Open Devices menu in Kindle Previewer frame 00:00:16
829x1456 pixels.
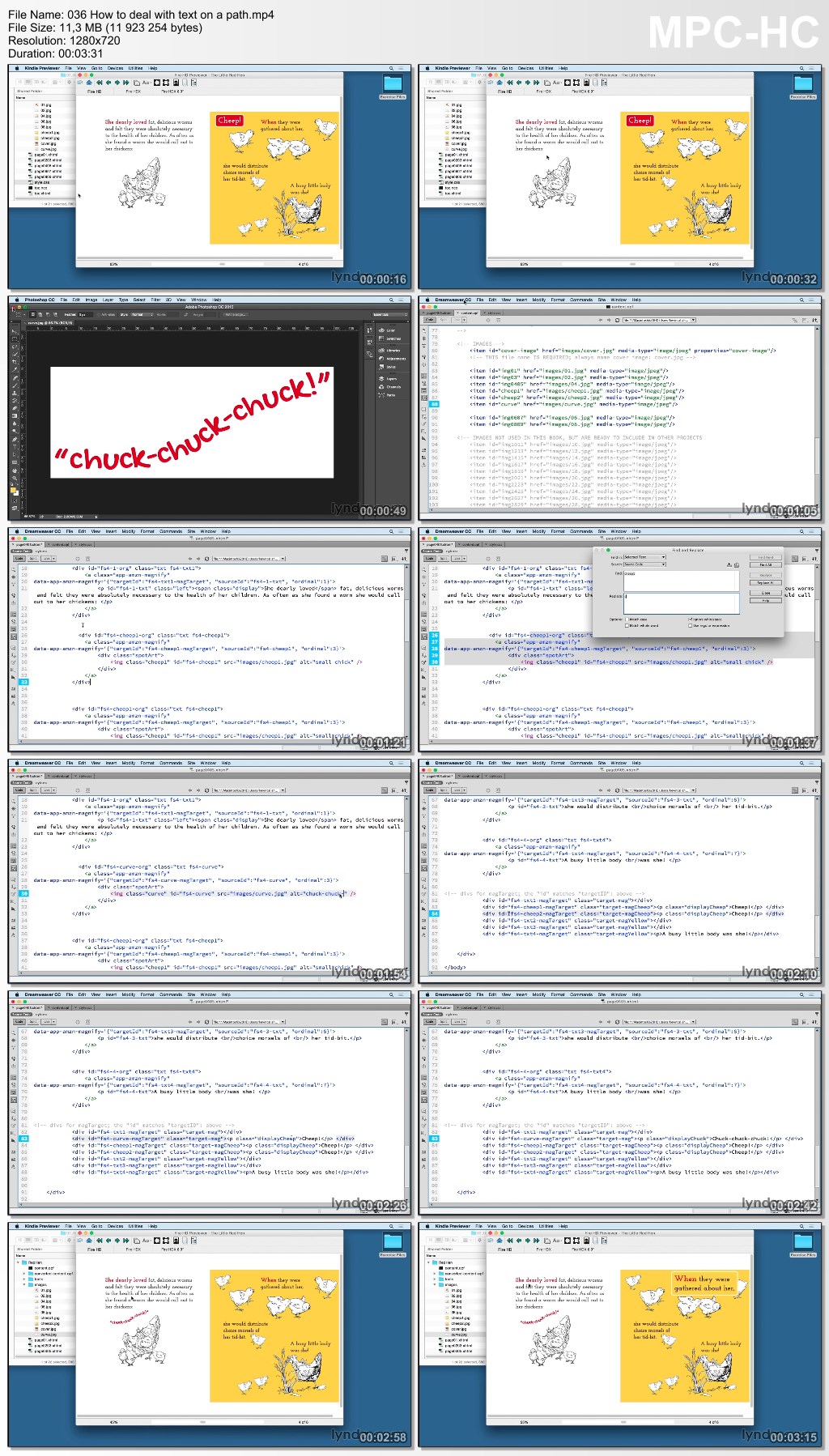tap(116, 68)
